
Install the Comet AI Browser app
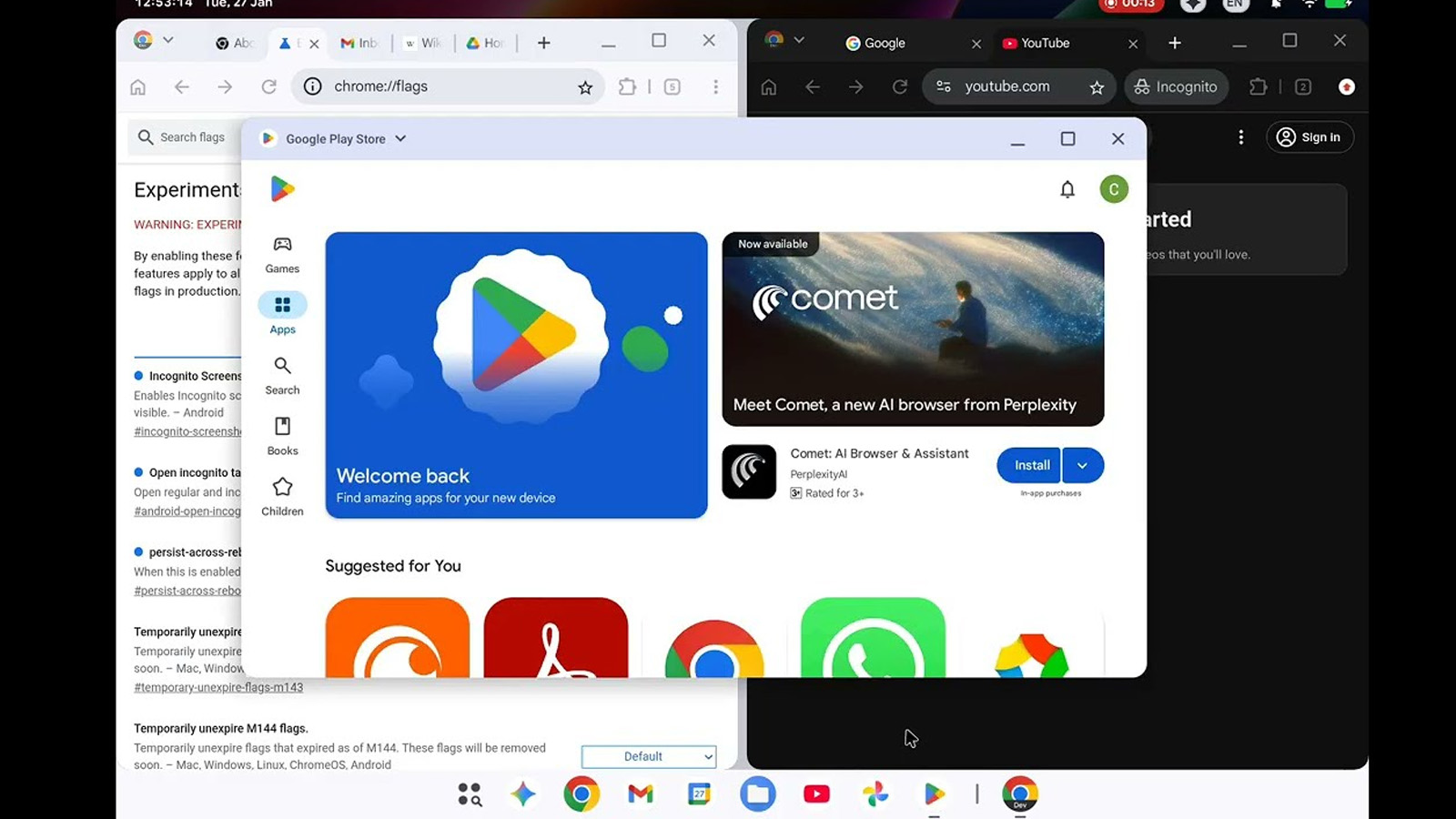[1028, 465]
